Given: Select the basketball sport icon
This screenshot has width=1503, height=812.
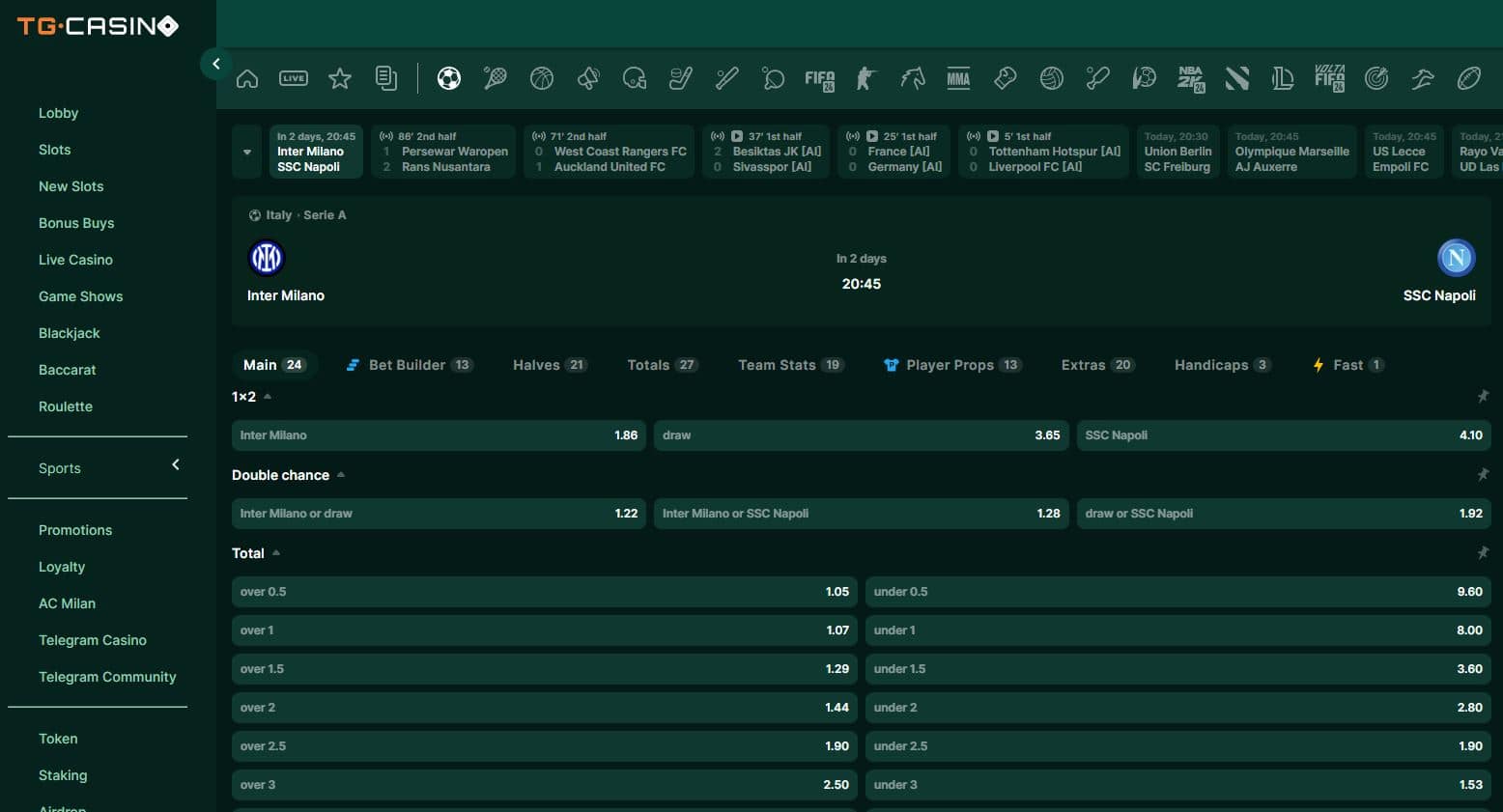Looking at the screenshot, I should point(542,78).
